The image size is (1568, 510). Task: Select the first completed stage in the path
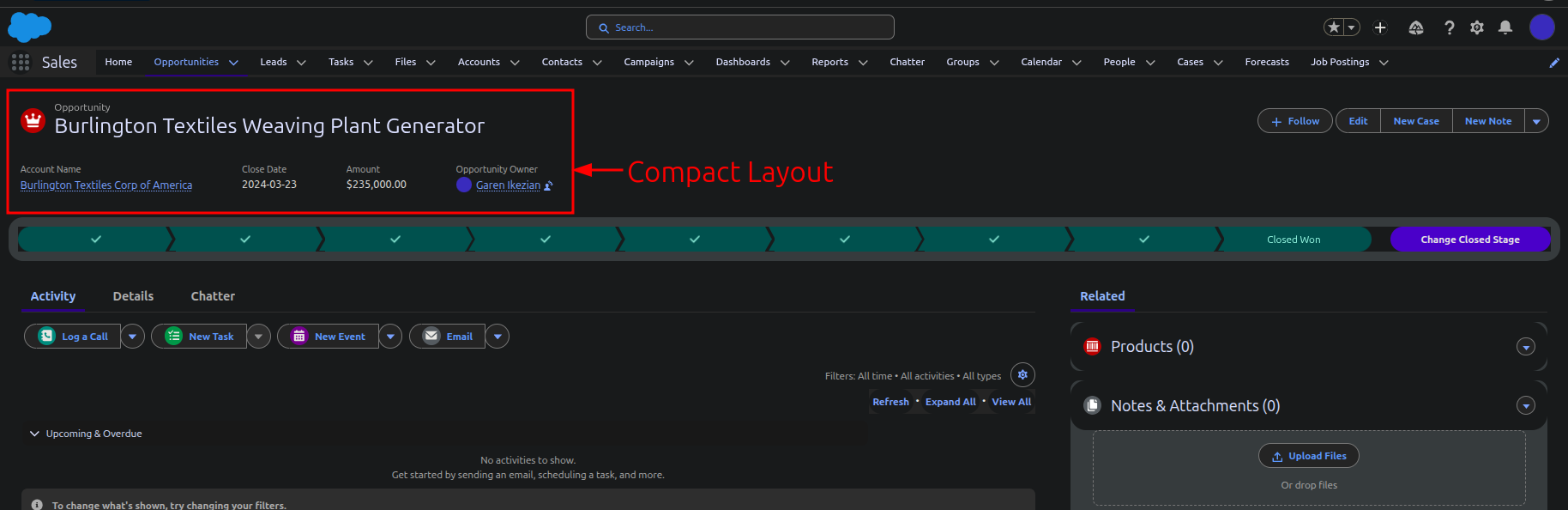pos(96,240)
